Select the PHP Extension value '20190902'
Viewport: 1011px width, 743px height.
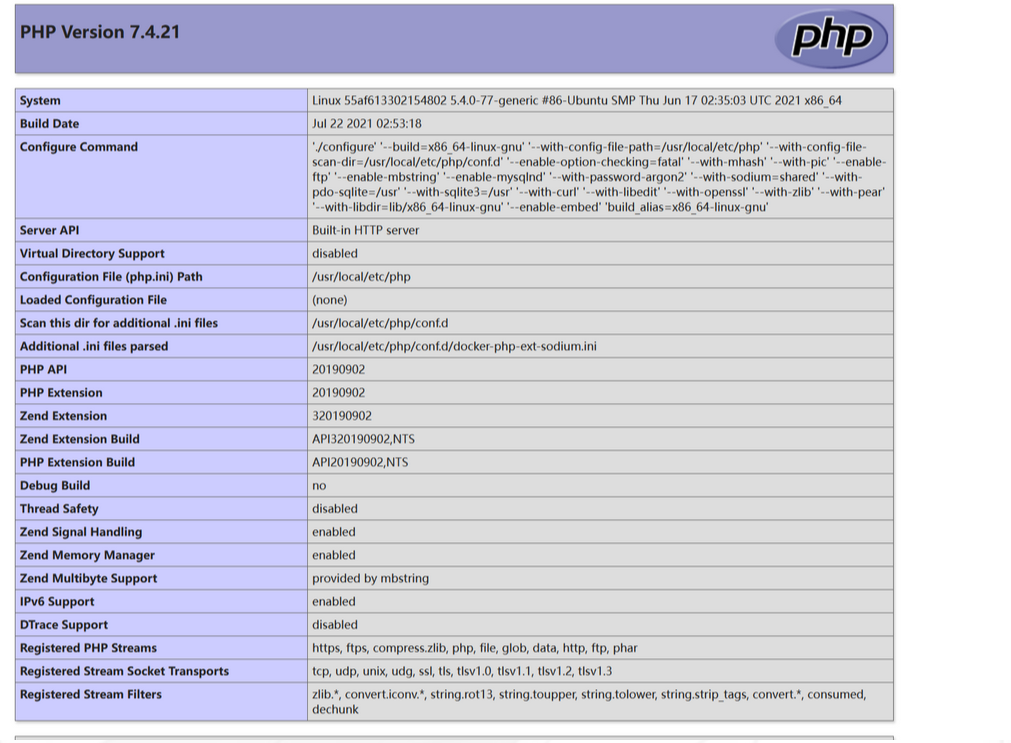tap(339, 393)
